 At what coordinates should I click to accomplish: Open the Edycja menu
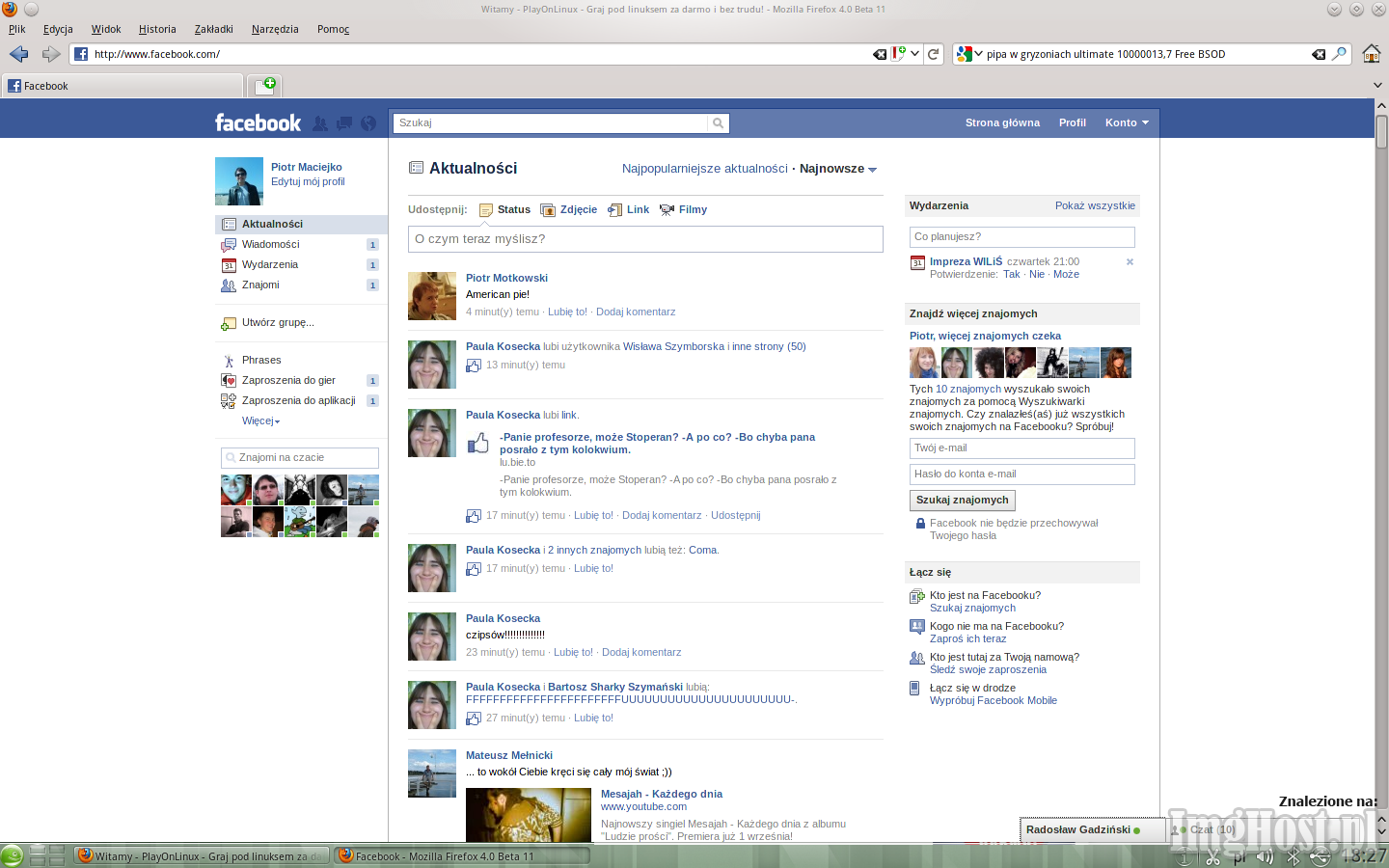(x=58, y=29)
